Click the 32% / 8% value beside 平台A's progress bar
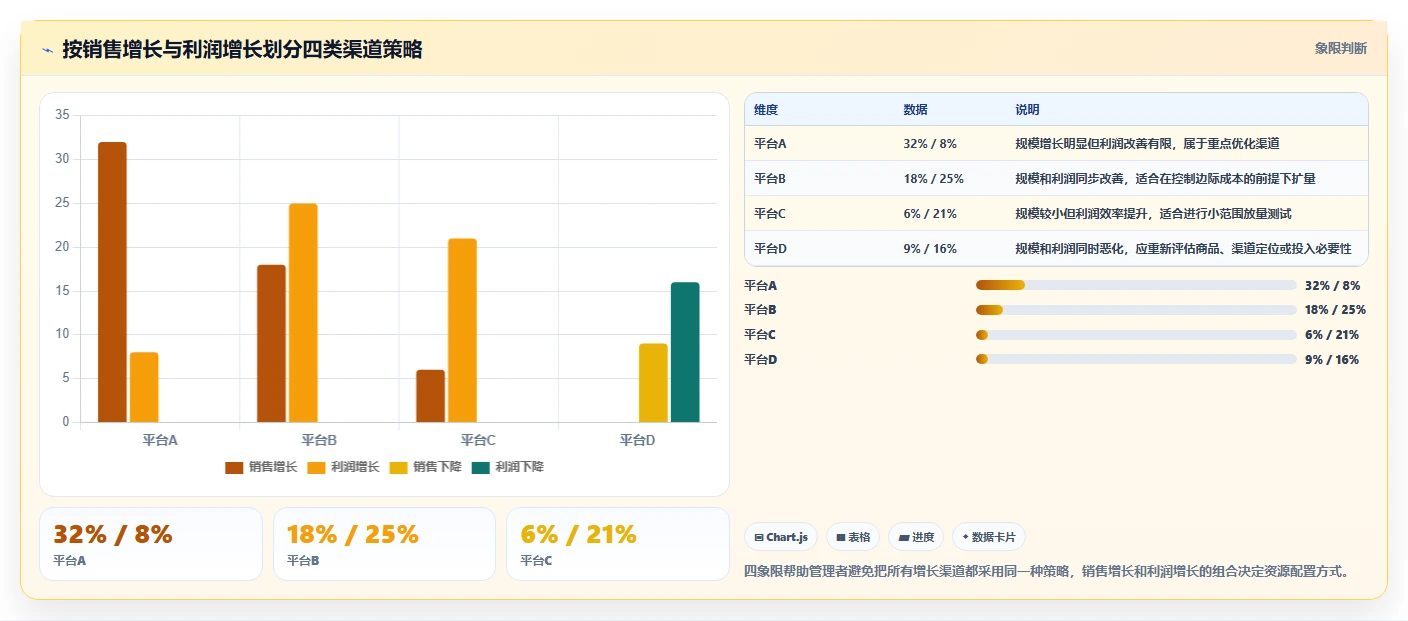Image resolution: width=1408 pixels, height=621 pixels. (1332, 285)
